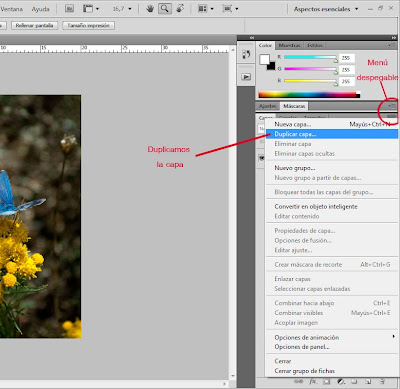The width and height of the screenshot is (400, 389).
Task: Choose Cerrar from the panel menu
Action: coord(332,361)
